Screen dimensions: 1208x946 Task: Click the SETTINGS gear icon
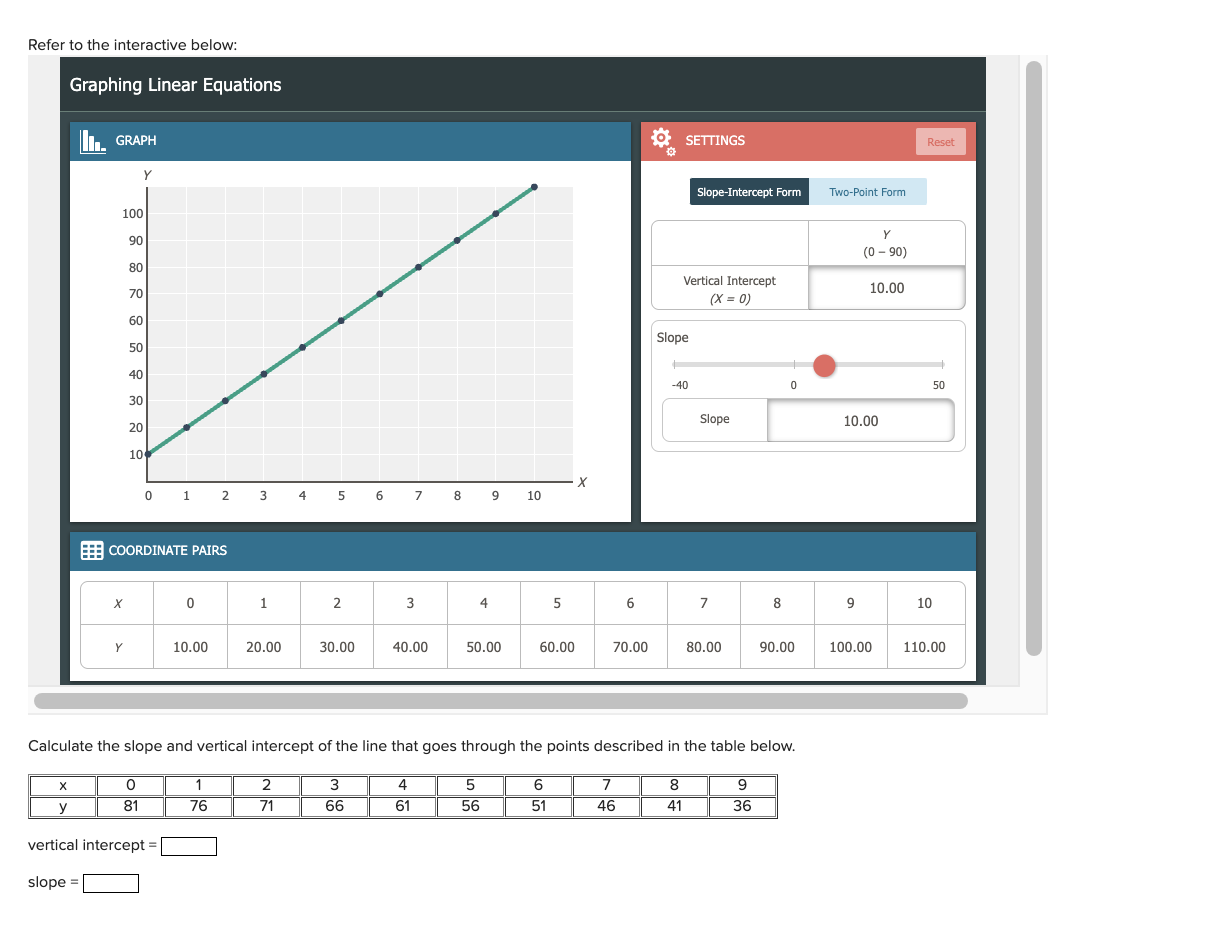click(661, 140)
